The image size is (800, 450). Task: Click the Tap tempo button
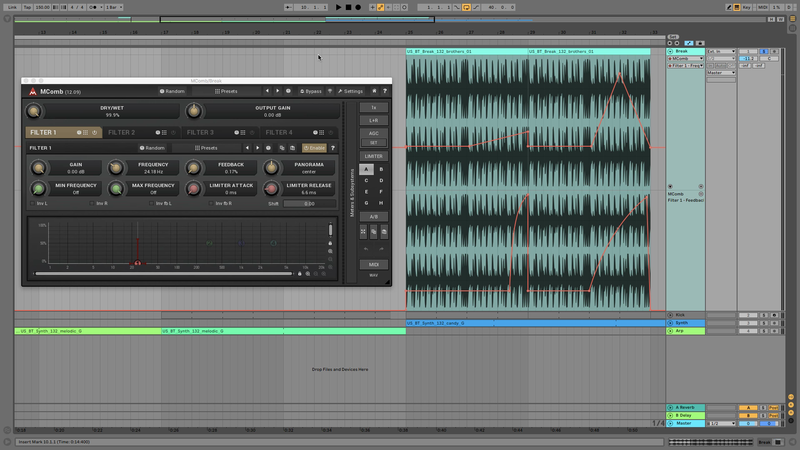click(x=27, y=7)
